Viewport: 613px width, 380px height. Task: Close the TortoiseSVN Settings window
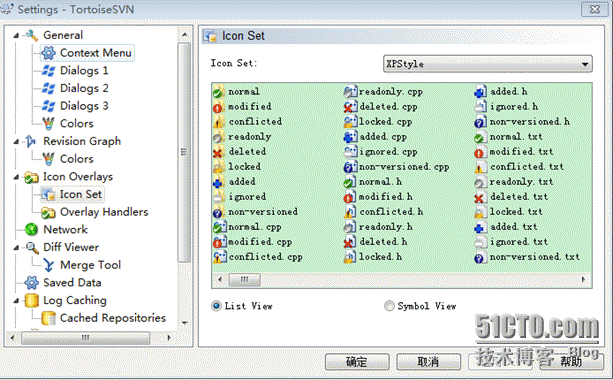pos(595,9)
